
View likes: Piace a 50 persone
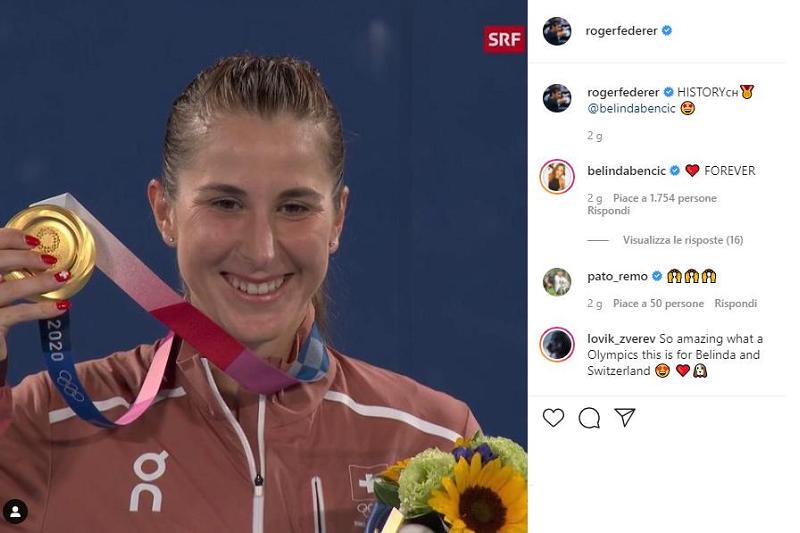(658, 303)
